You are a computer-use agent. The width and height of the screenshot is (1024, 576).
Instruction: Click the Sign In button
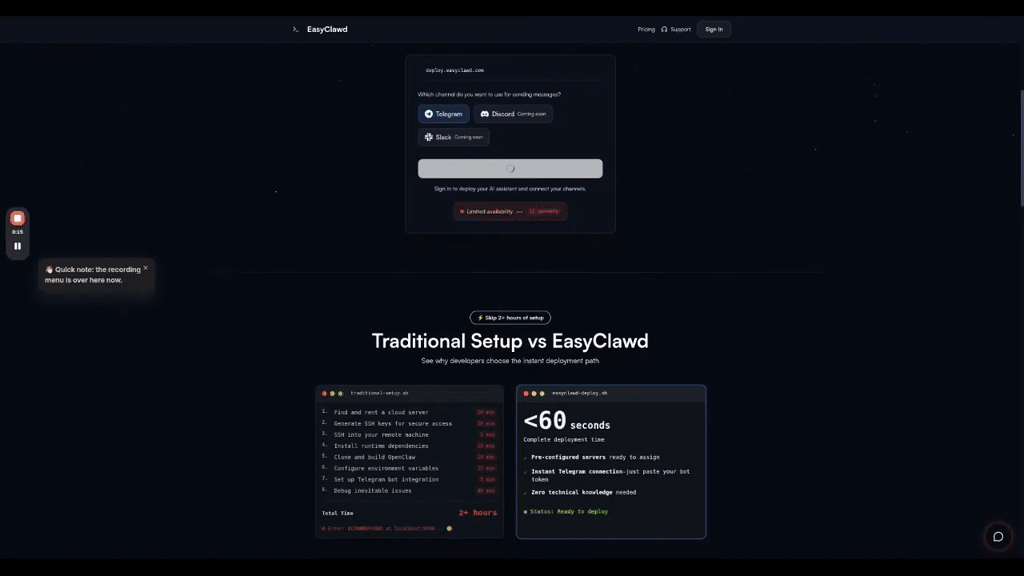tap(714, 29)
